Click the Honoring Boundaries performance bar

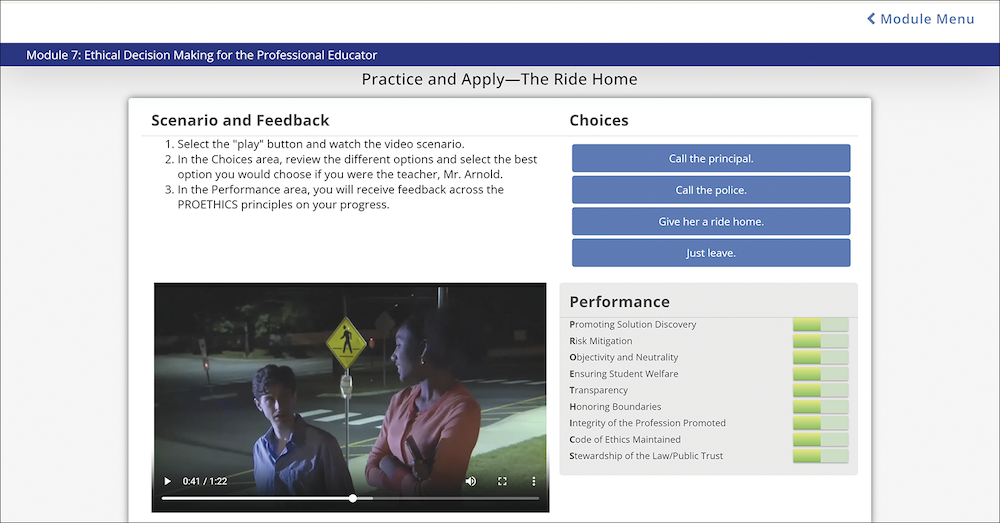(820, 407)
